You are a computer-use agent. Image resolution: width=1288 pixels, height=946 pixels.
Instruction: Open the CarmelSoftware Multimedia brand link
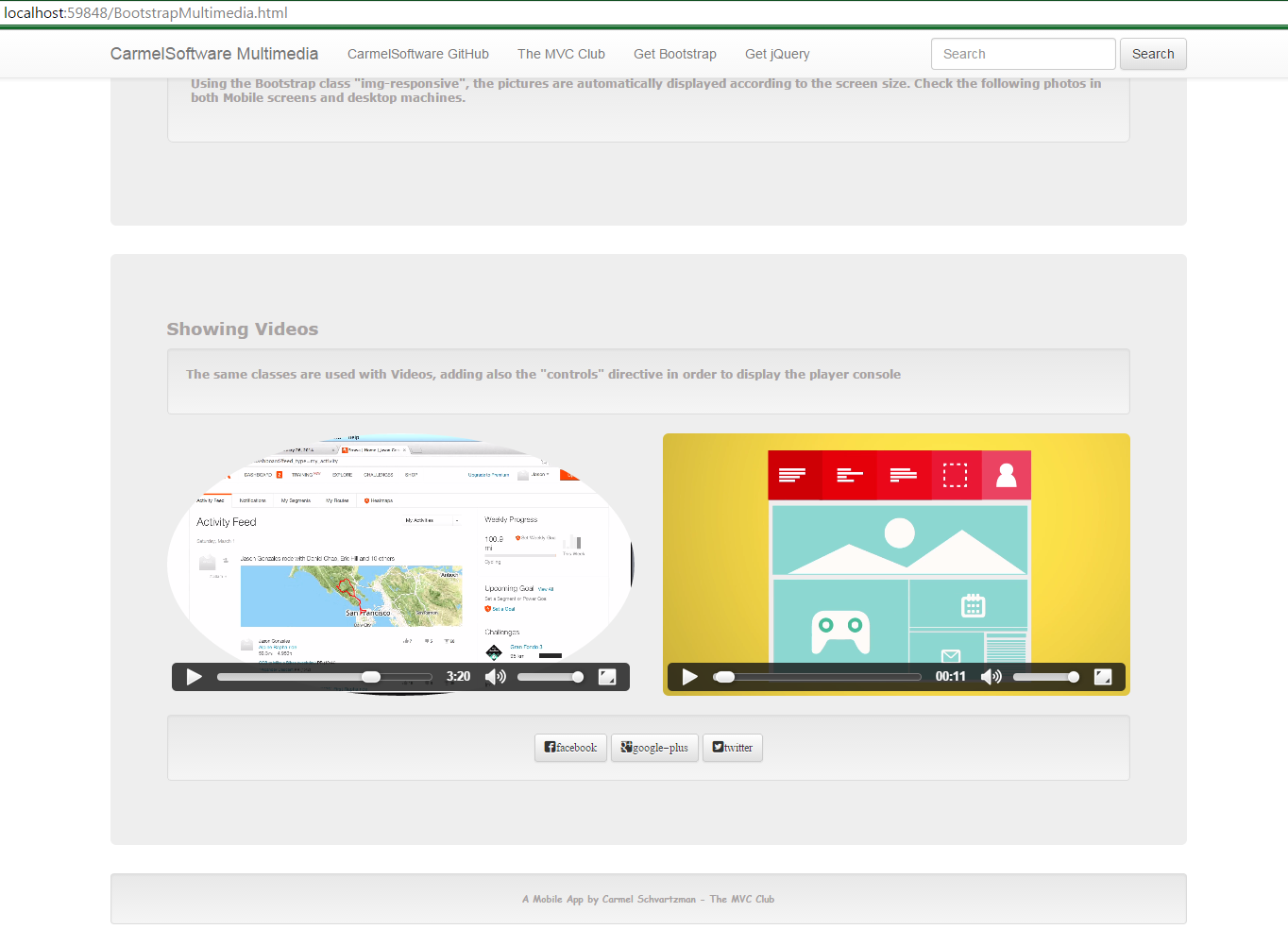[214, 54]
